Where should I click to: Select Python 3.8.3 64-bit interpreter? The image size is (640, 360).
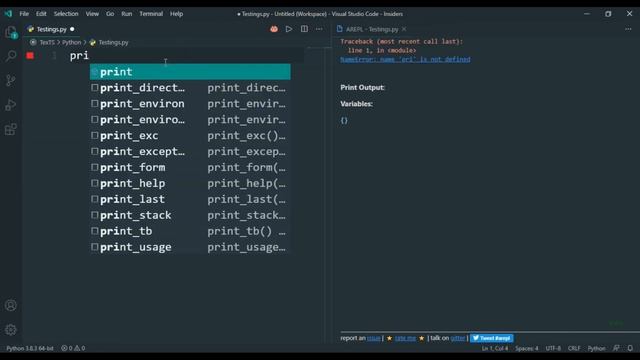point(30,348)
